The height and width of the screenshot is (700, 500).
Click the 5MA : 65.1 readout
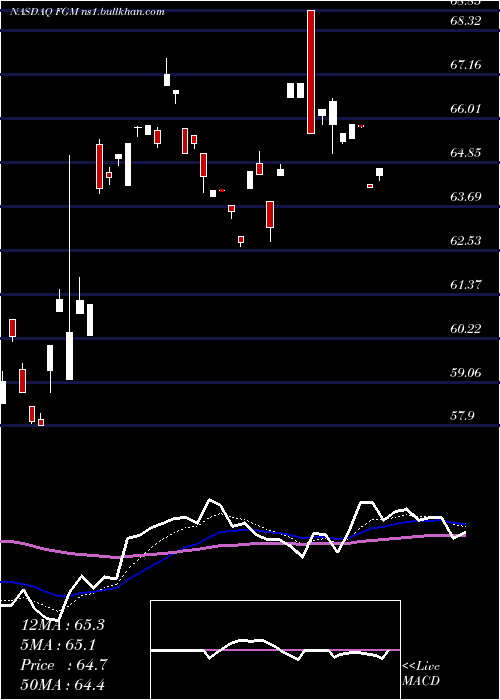coord(59,645)
